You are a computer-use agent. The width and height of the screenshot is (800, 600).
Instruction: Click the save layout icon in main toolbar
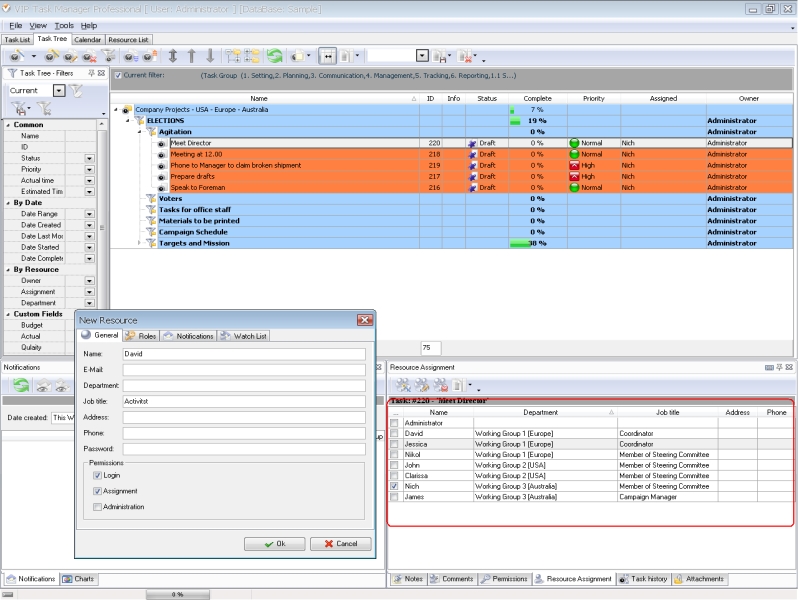439,56
